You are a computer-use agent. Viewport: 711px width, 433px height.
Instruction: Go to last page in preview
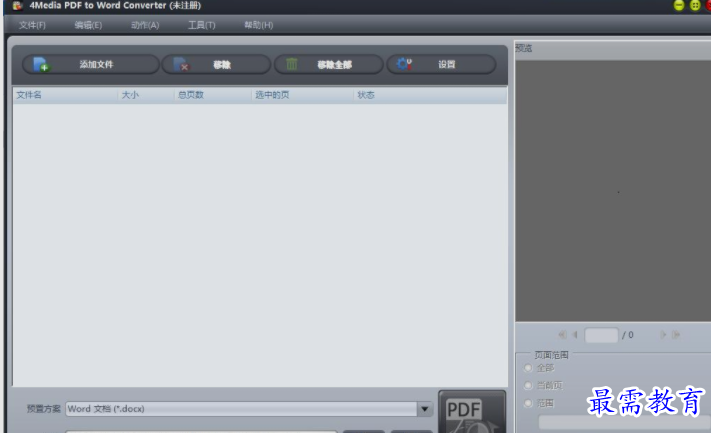[x=676, y=335]
